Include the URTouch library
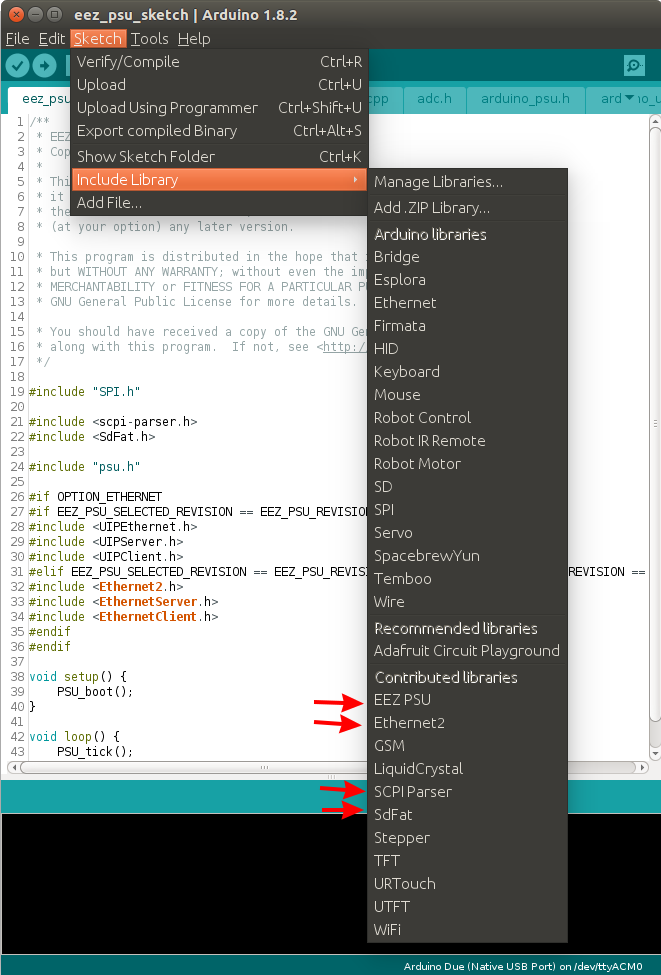Viewport: 661px width, 975px height. click(x=468, y=884)
